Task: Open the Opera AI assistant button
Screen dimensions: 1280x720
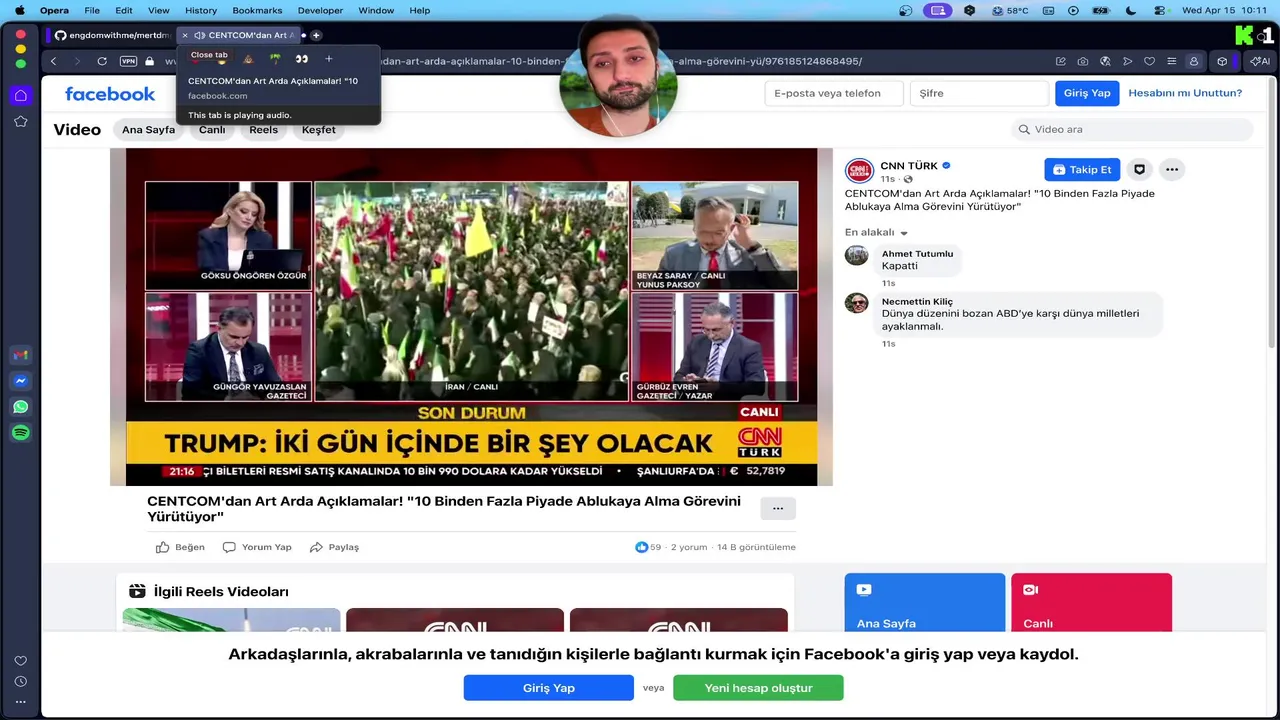Action: click(1260, 61)
